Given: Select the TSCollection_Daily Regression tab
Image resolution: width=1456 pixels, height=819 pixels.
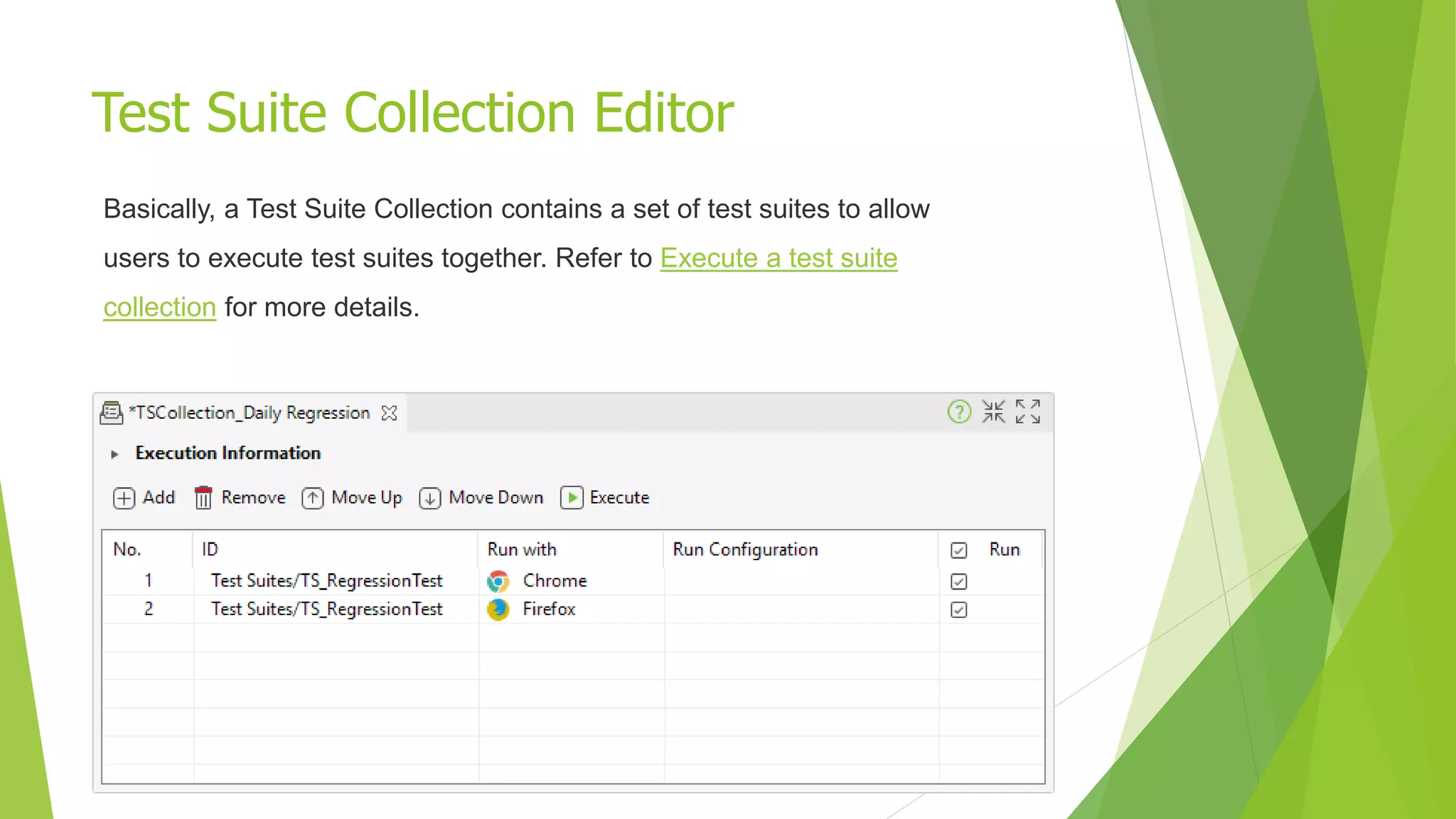Looking at the screenshot, I should (249, 413).
